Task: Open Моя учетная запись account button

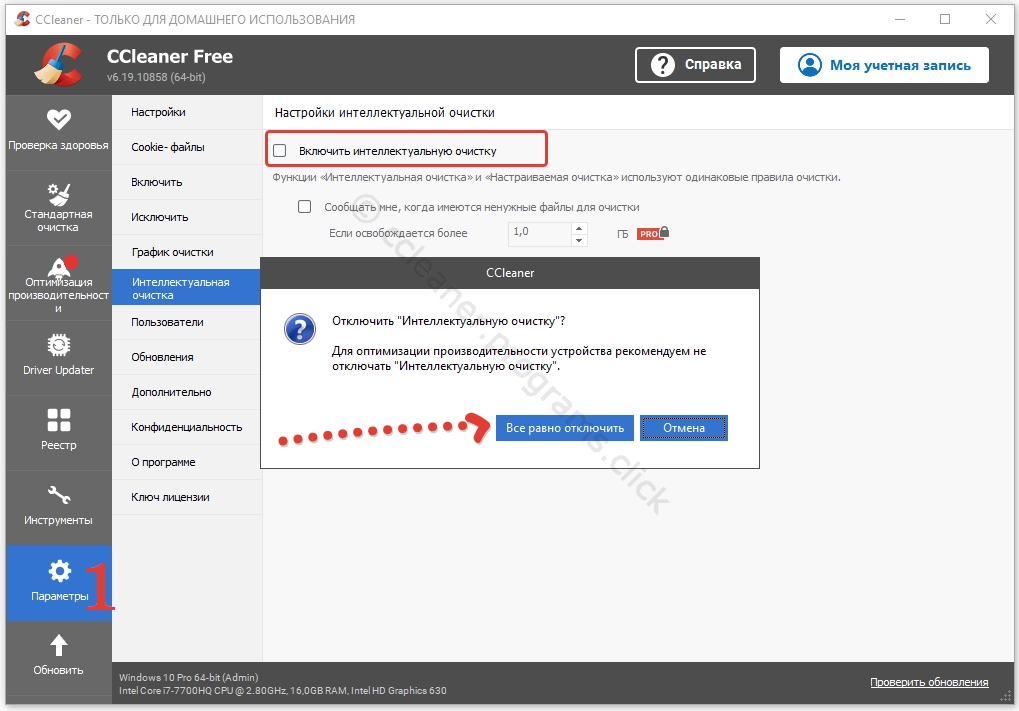Action: (884, 65)
